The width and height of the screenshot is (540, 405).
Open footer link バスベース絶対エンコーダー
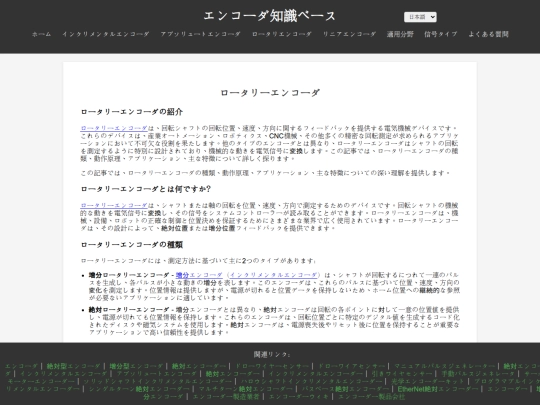click(x=345, y=389)
